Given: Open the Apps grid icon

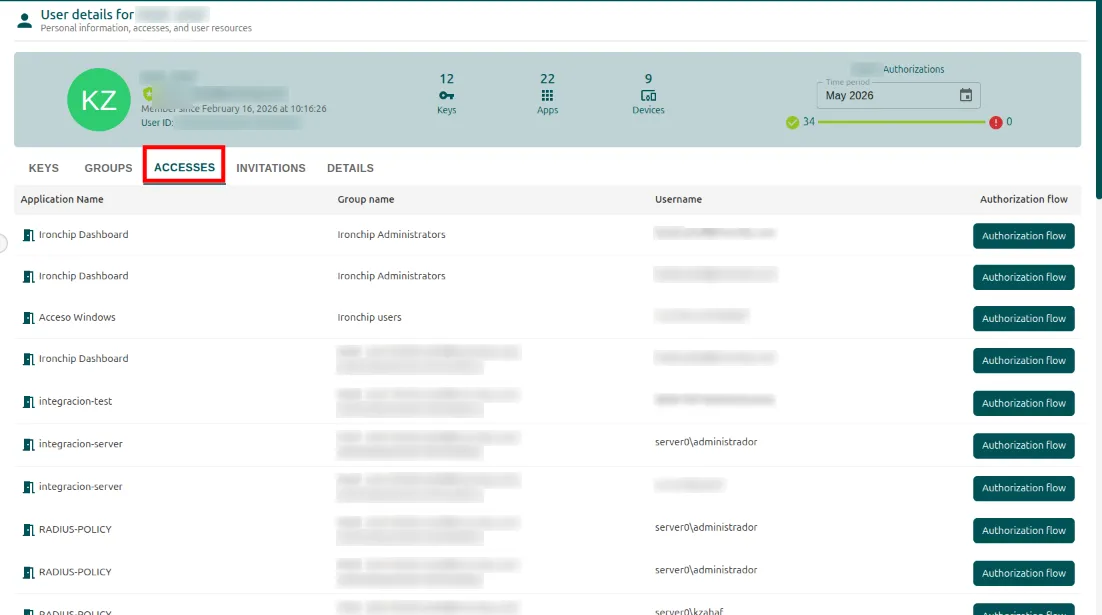Looking at the screenshot, I should point(547,96).
